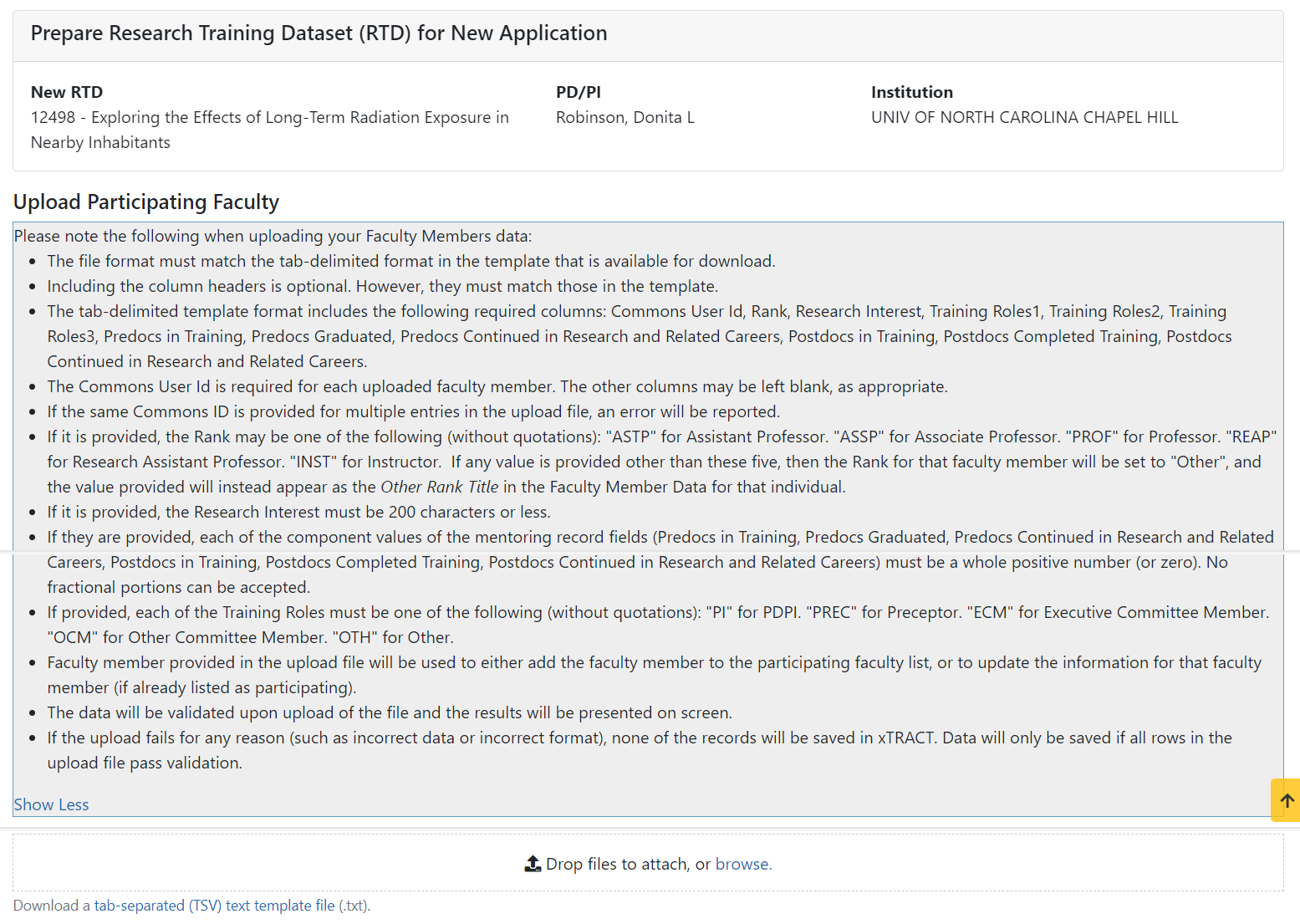Click italic Other Rank Title text
The width and height of the screenshot is (1300, 924).
(439, 487)
